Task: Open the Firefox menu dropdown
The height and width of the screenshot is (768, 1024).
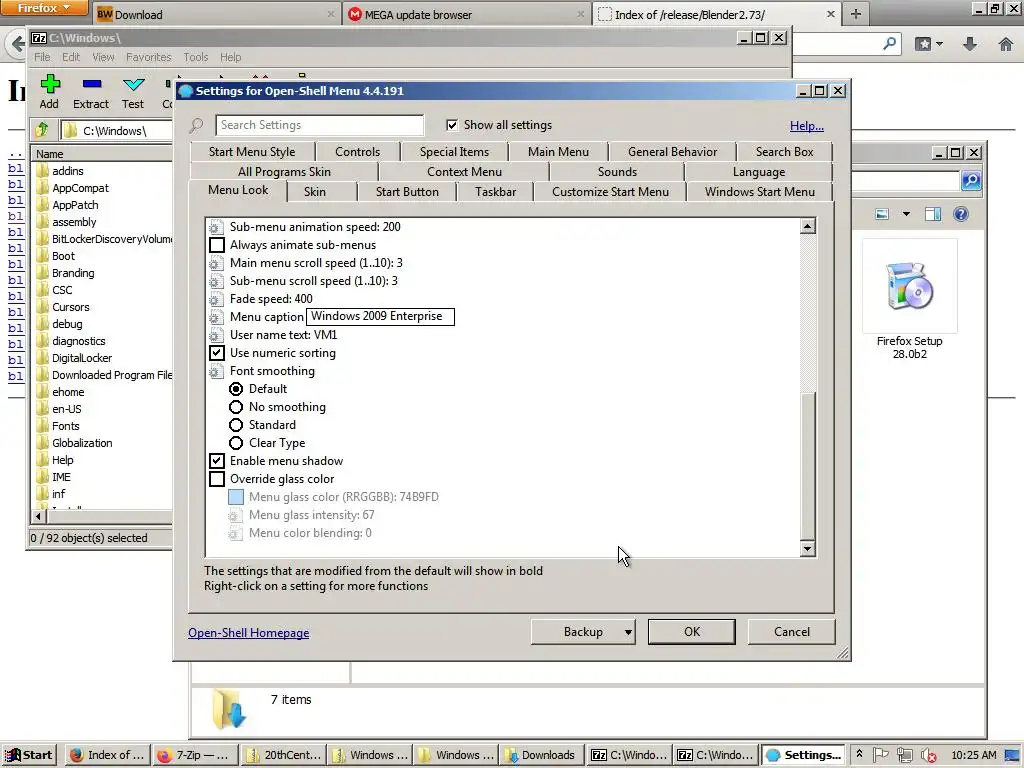Action: point(44,8)
